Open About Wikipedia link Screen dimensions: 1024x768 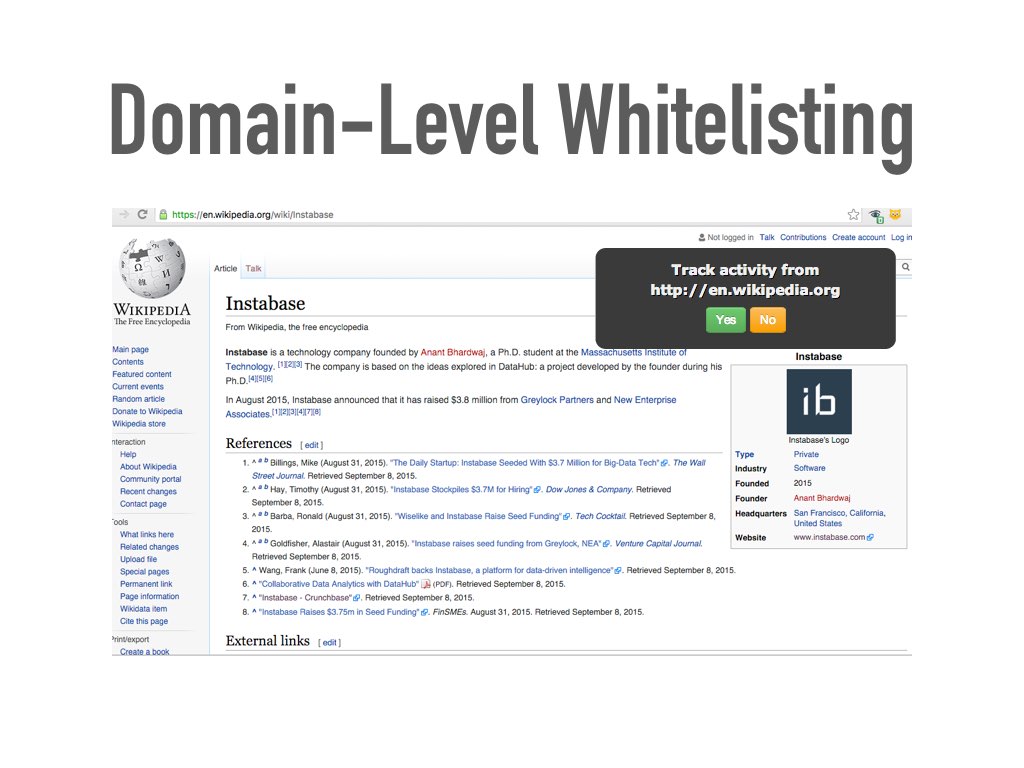pyautogui.click(x=148, y=467)
